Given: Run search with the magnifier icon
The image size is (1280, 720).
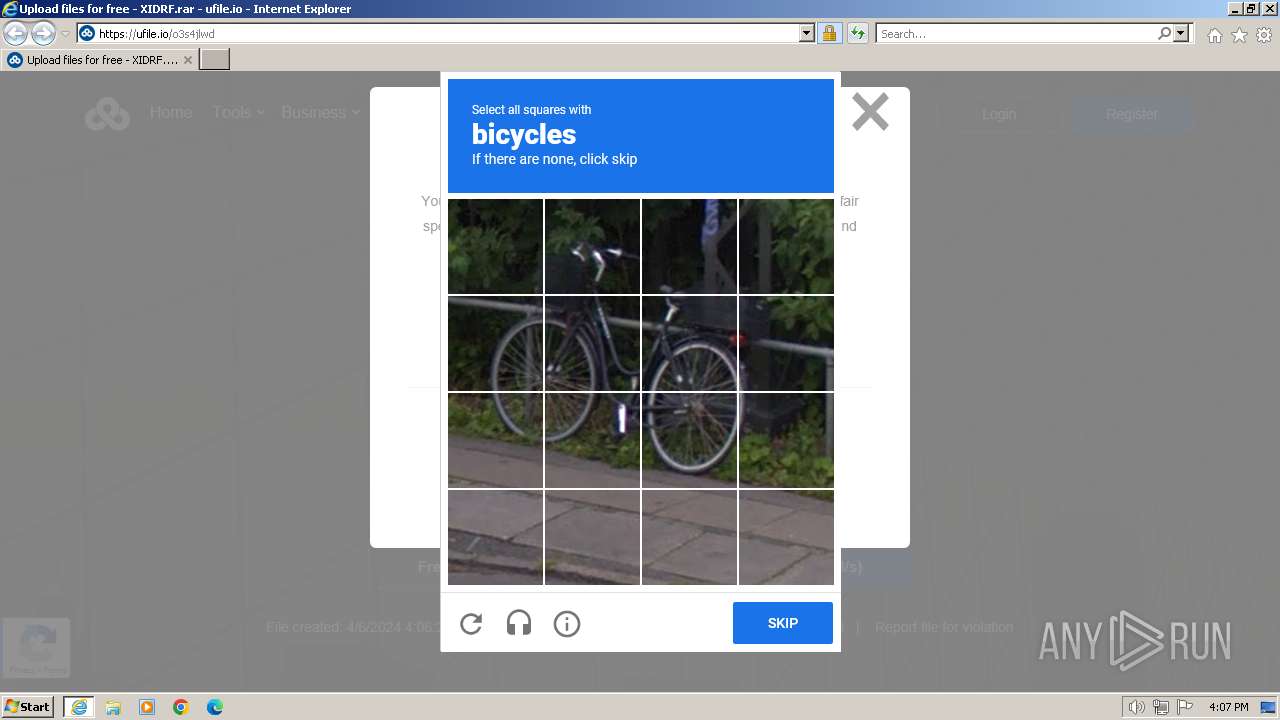Looking at the screenshot, I should point(1164,34).
